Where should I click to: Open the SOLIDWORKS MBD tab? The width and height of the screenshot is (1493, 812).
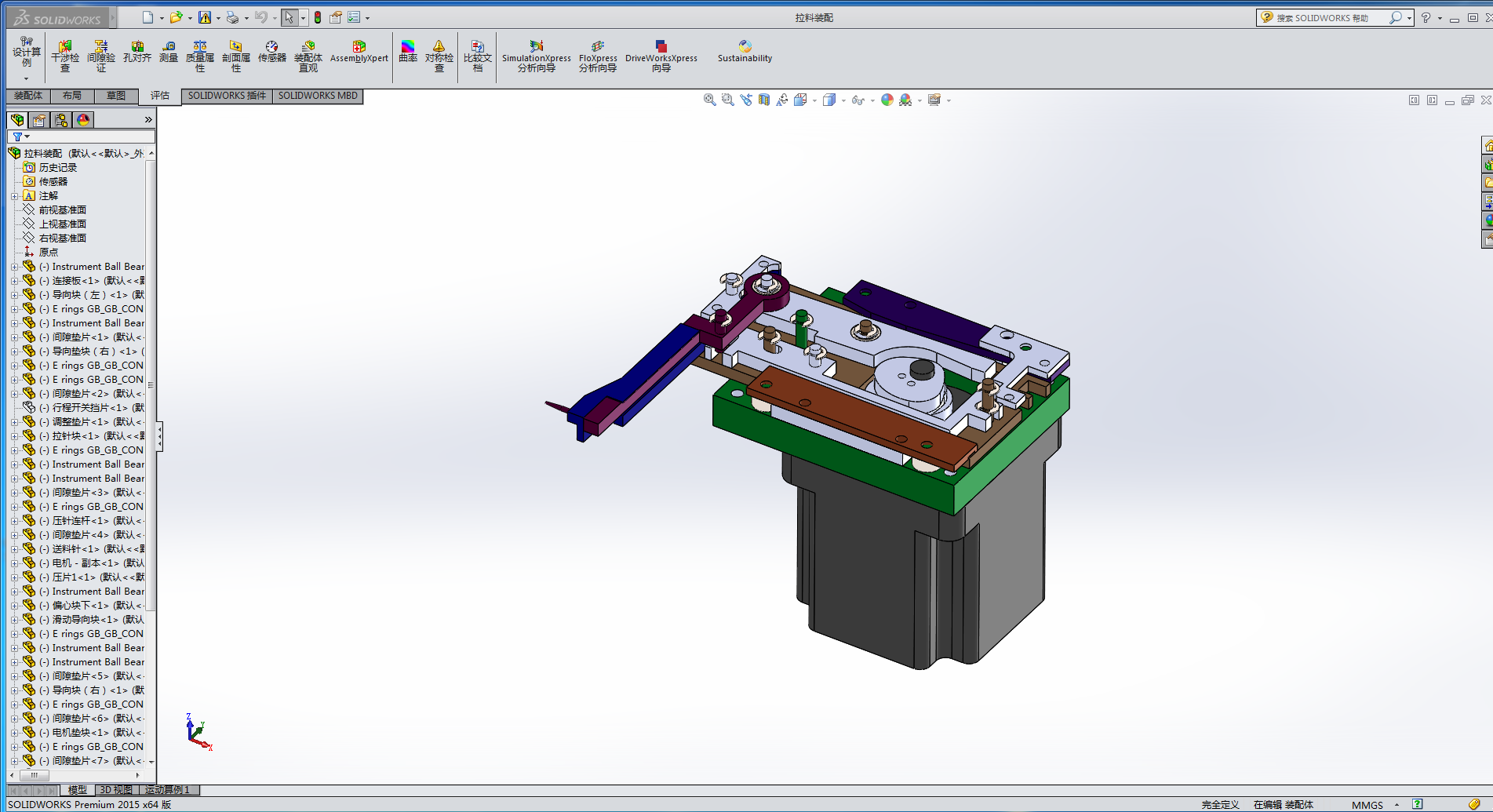click(x=318, y=96)
